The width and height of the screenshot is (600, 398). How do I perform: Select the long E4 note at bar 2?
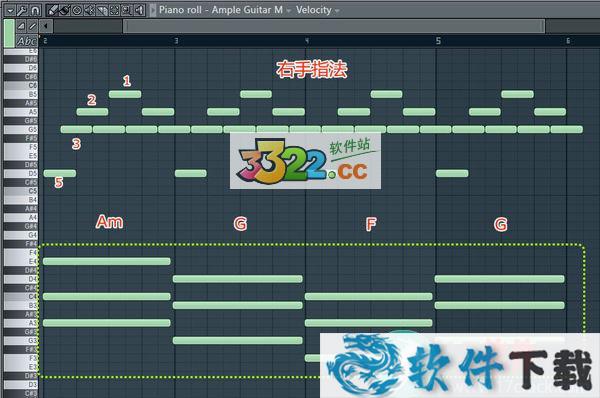(107, 261)
